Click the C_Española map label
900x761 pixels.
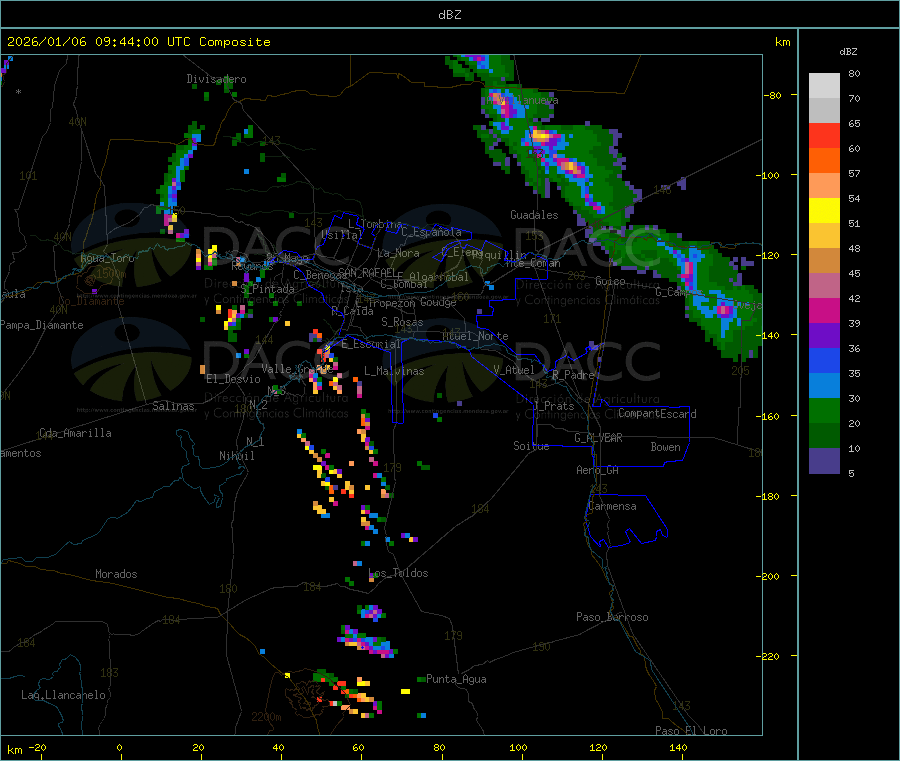[431, 232]
